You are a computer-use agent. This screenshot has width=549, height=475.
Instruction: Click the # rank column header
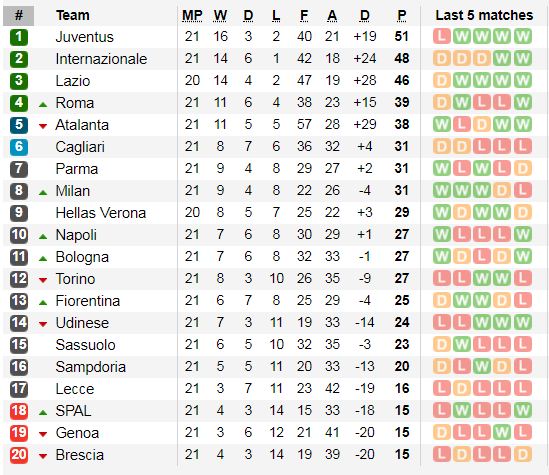coord(19,15)
